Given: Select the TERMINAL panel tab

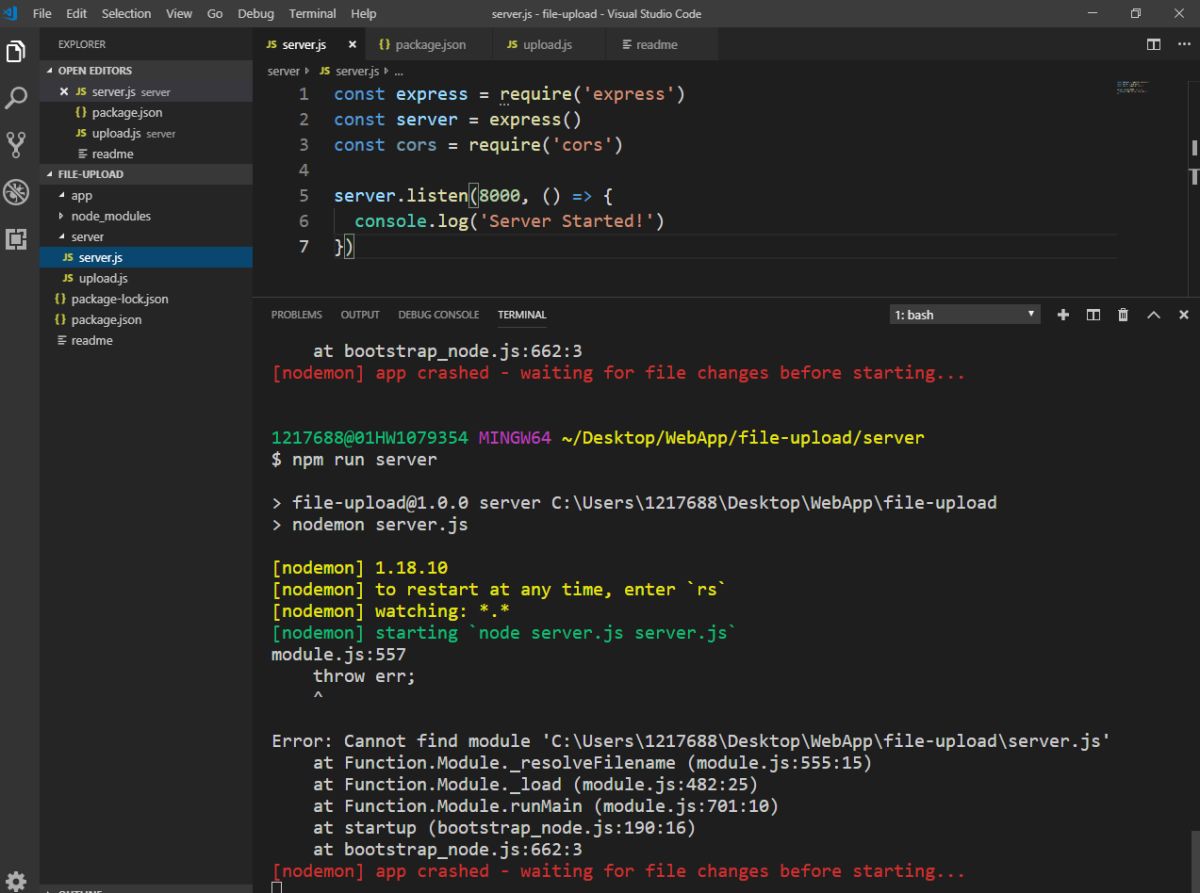Looking at the screenshot, I should (522, 314).
